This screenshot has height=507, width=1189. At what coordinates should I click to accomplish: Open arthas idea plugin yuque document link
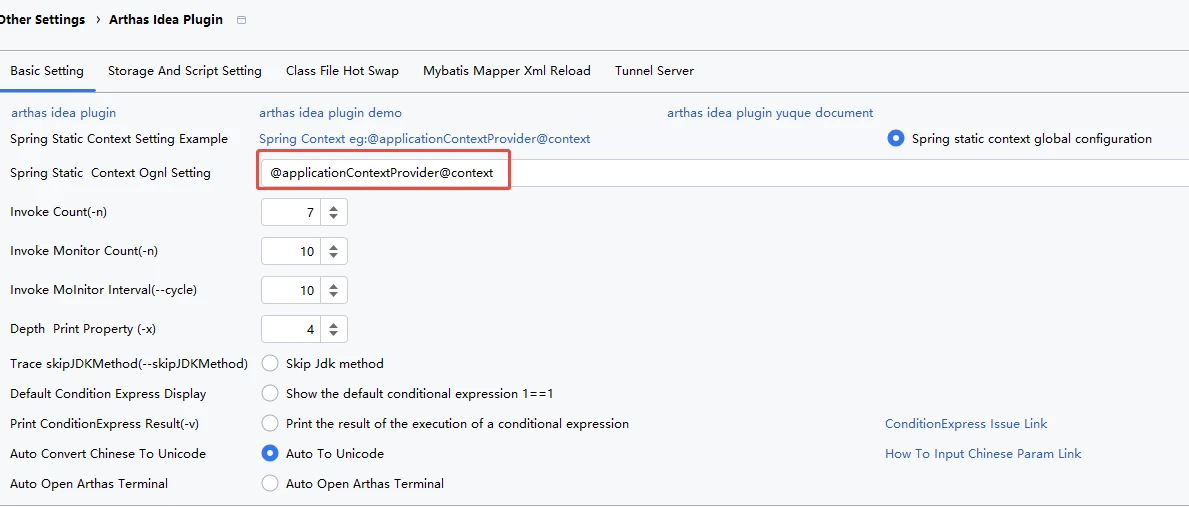coord(770,113)
